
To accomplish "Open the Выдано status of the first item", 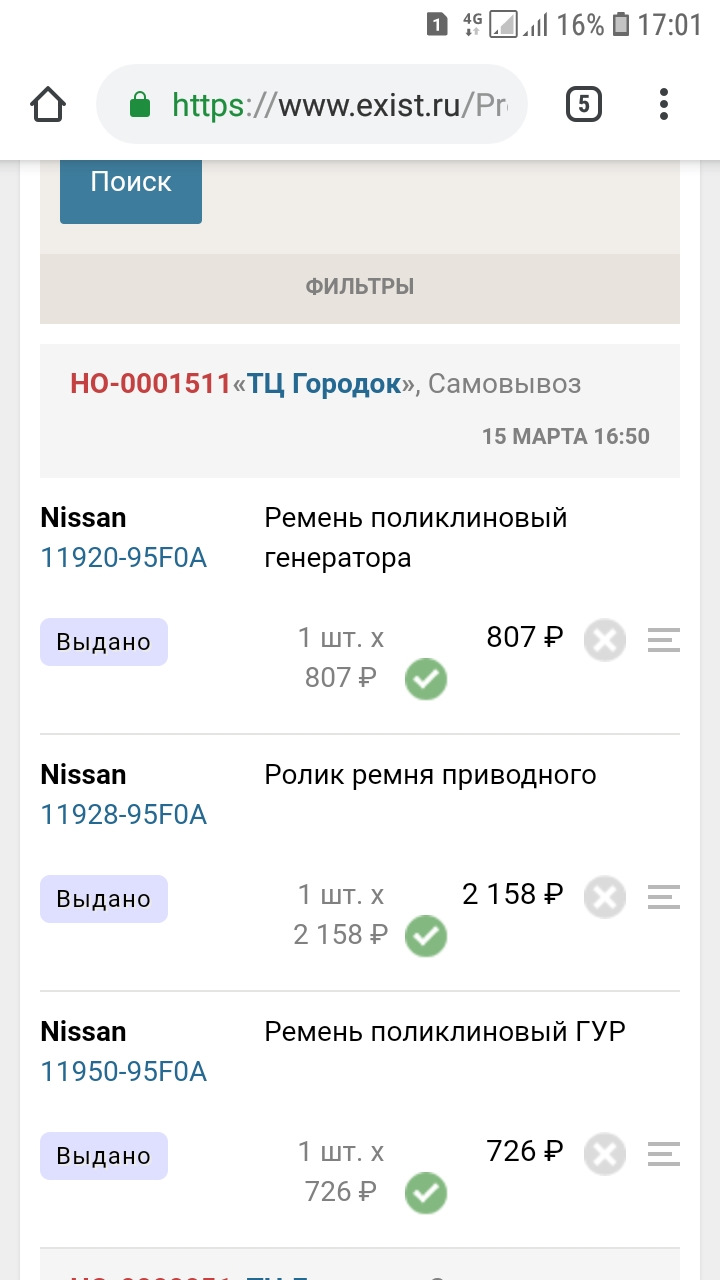I will [103, 641].
